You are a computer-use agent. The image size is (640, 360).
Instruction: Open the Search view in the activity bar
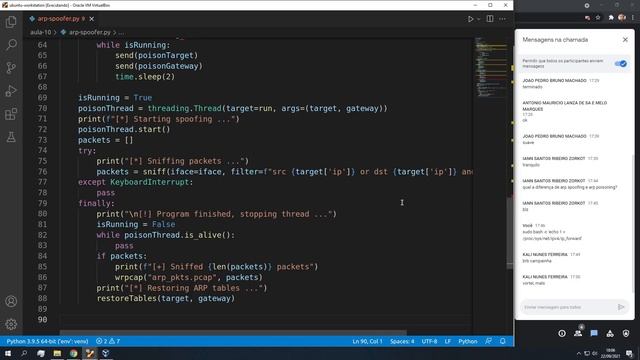(x=11, y=44)
